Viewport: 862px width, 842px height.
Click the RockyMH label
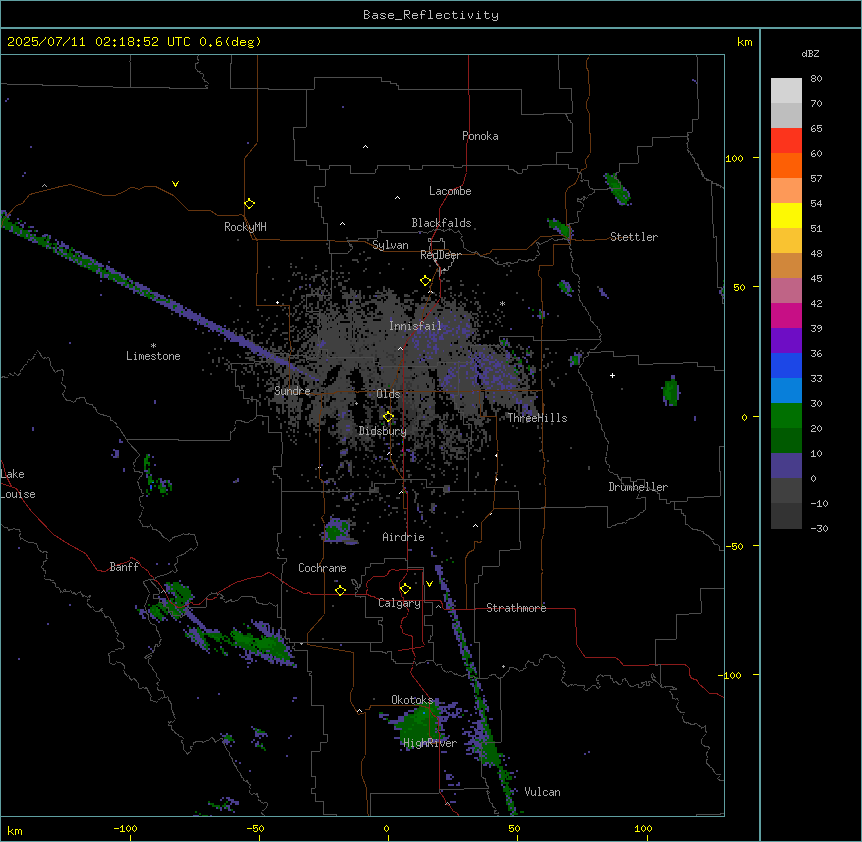point(245,227)
